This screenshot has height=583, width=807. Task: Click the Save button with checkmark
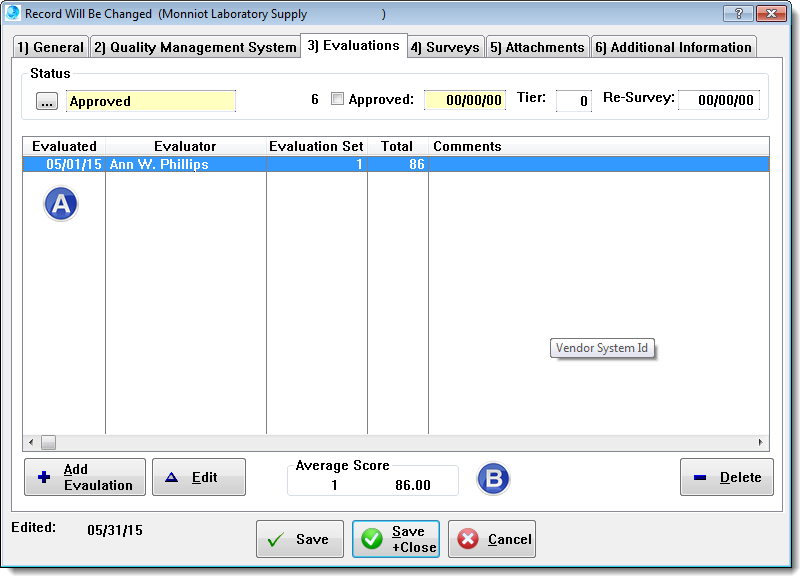[x=299, y=539]
